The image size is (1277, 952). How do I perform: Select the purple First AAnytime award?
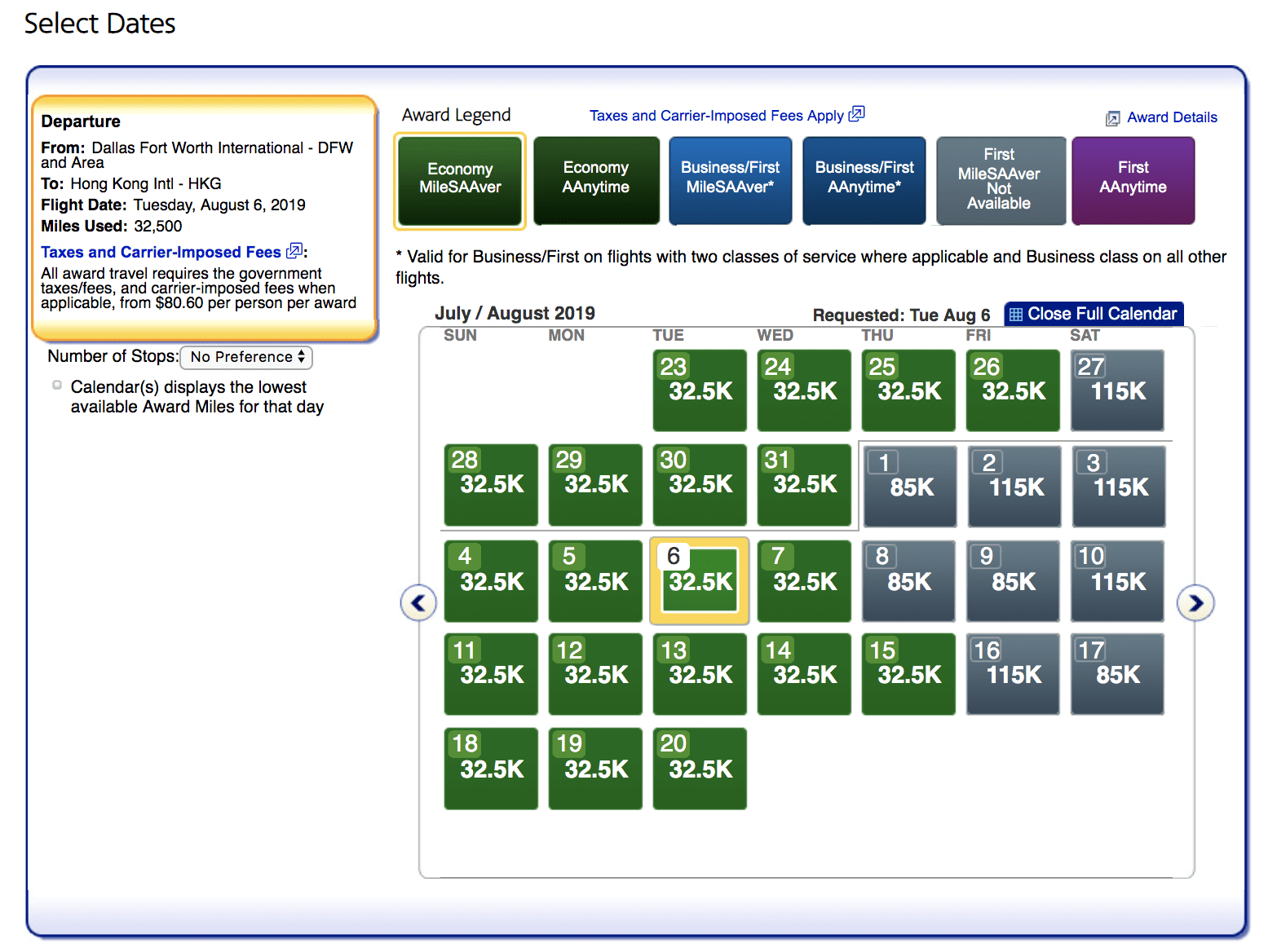point(1133,180)
